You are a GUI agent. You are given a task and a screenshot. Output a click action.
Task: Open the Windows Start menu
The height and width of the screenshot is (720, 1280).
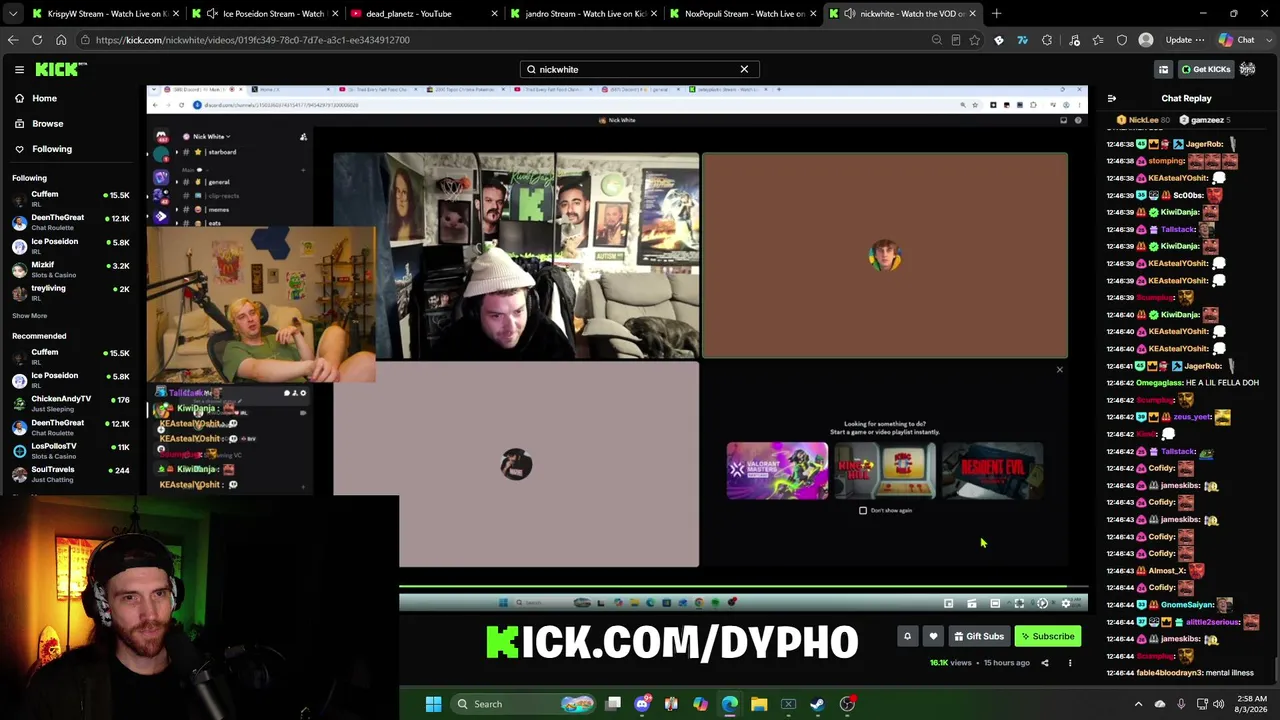(x=433, y=704)
